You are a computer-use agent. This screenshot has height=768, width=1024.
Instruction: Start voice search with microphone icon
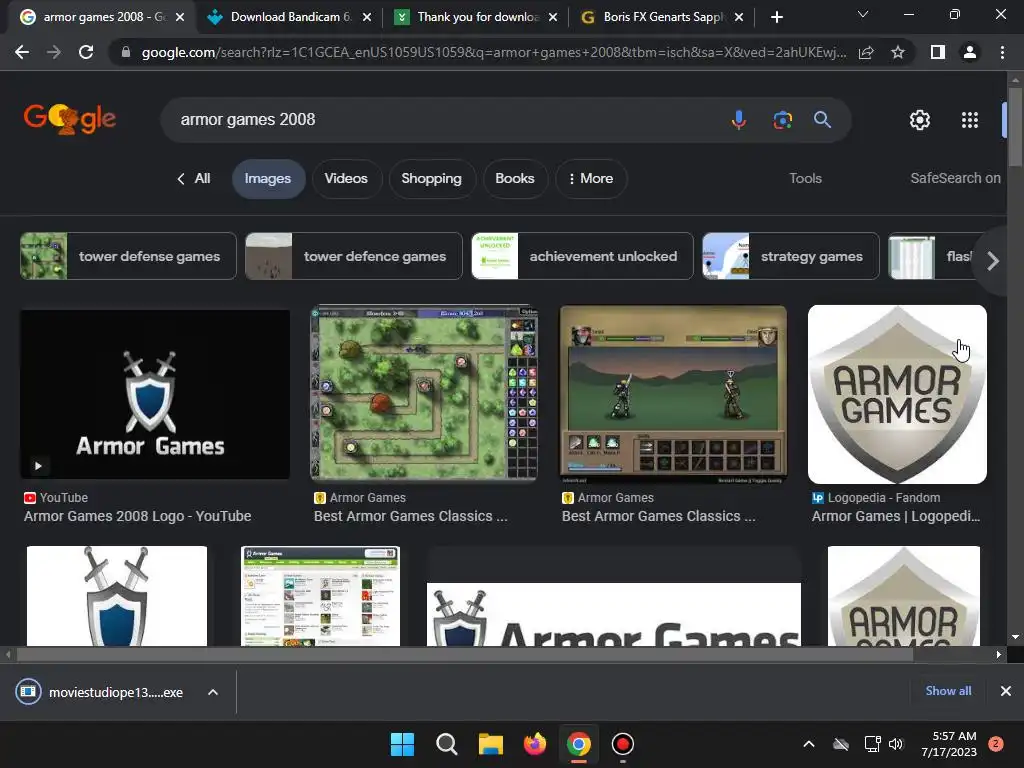(x=739, y=120)
